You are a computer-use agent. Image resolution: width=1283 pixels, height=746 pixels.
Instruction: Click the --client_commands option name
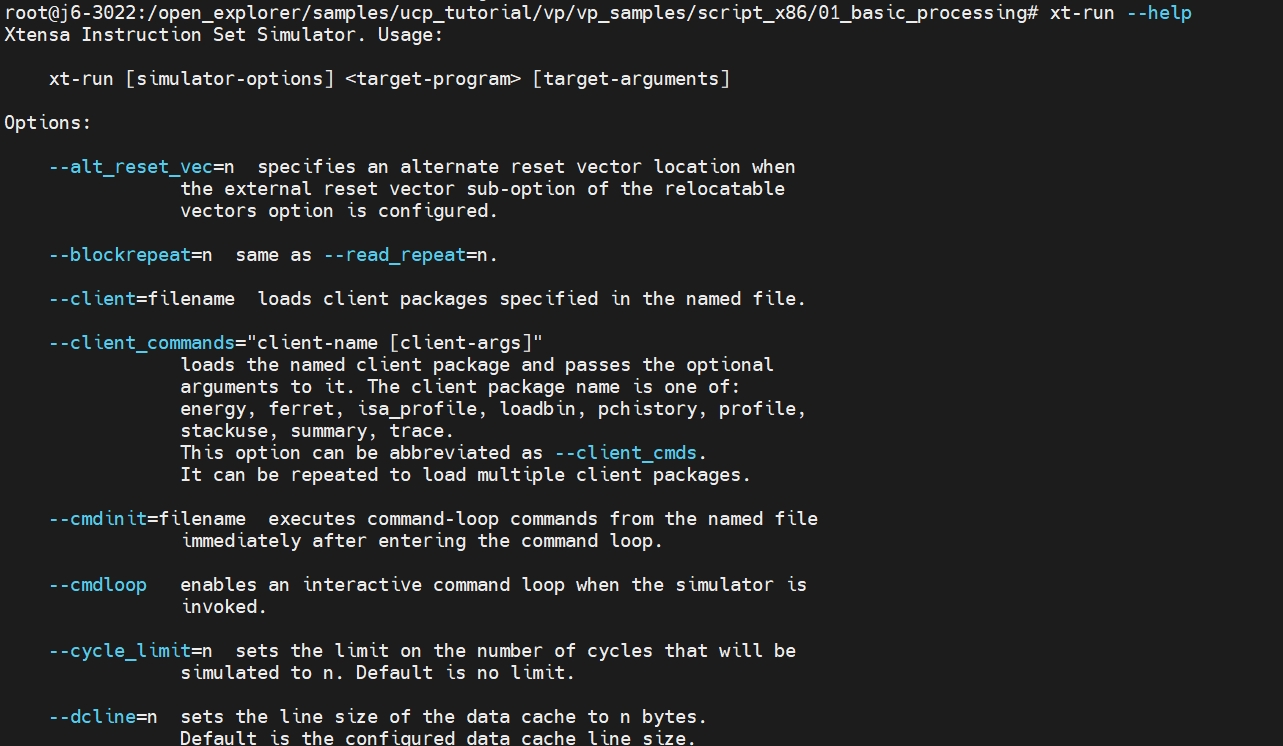[141, 343]
